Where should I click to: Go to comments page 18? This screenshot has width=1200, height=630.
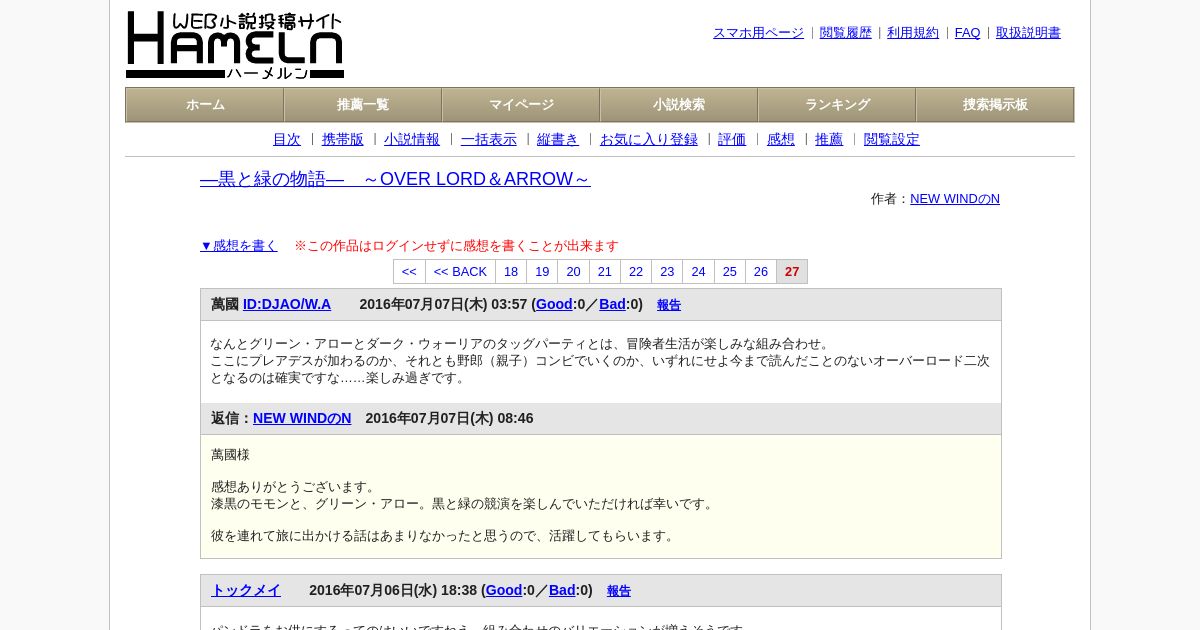click(x=511, y=272)
